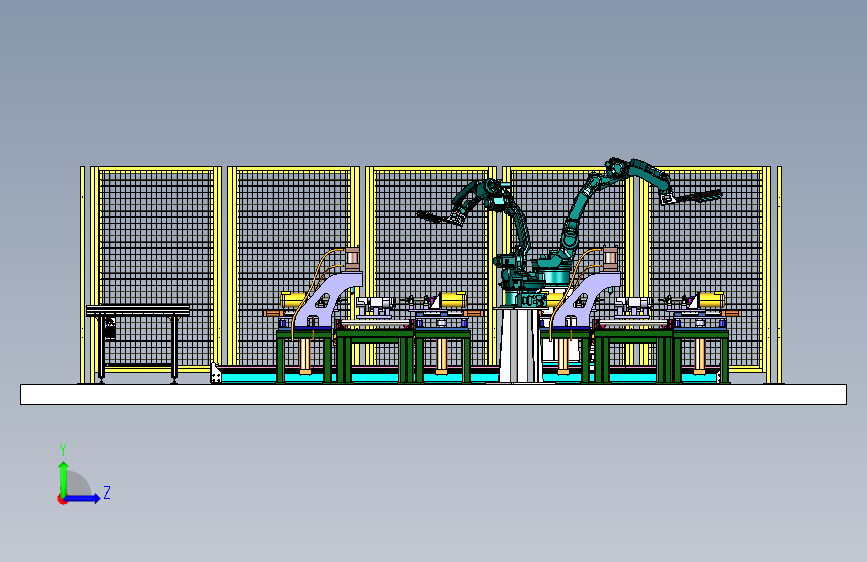
Task: Click the gray quarter-circle plane of the triad
Action: [x=77, y=484]
